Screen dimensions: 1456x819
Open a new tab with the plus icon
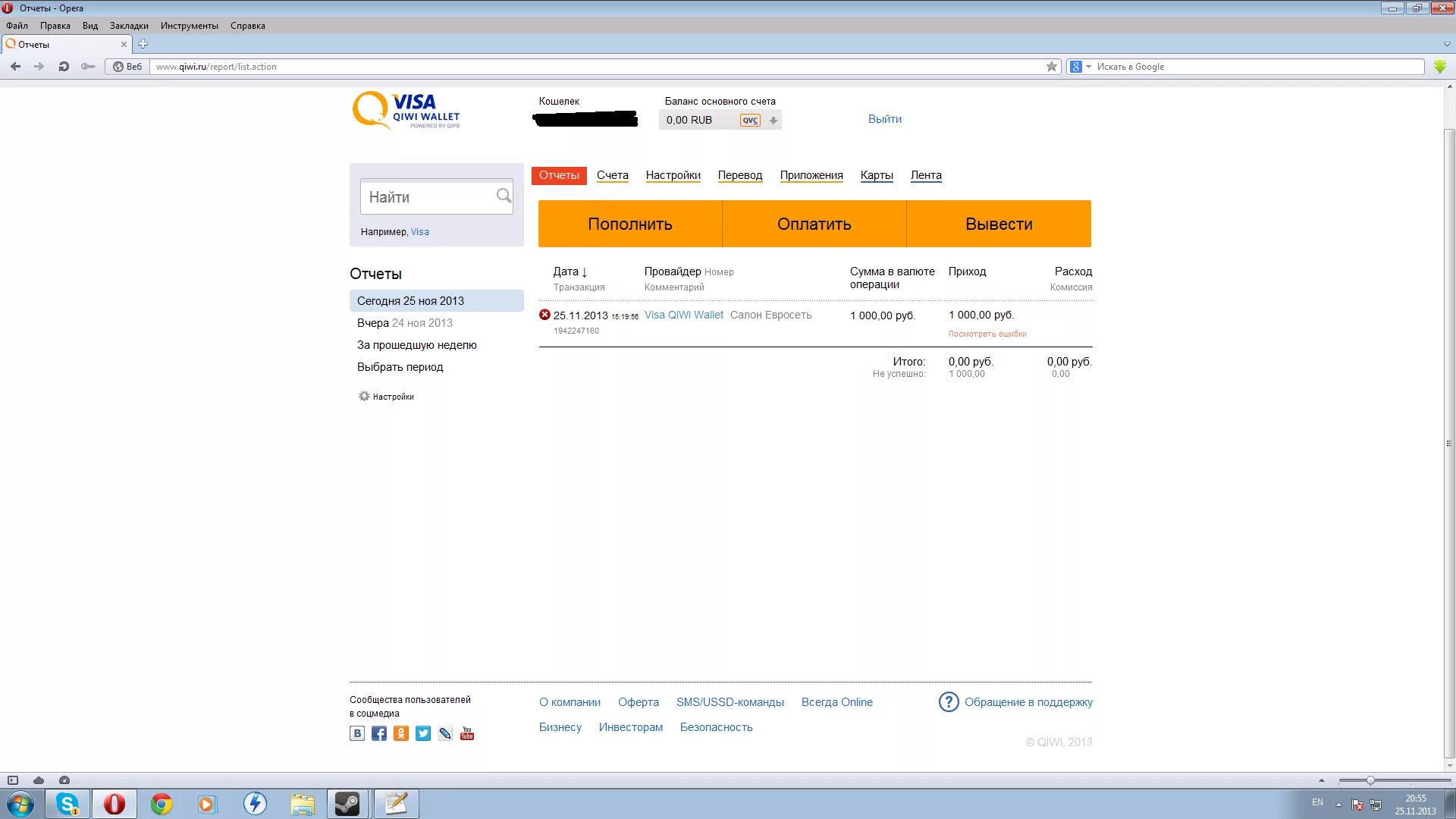[143, 44]
